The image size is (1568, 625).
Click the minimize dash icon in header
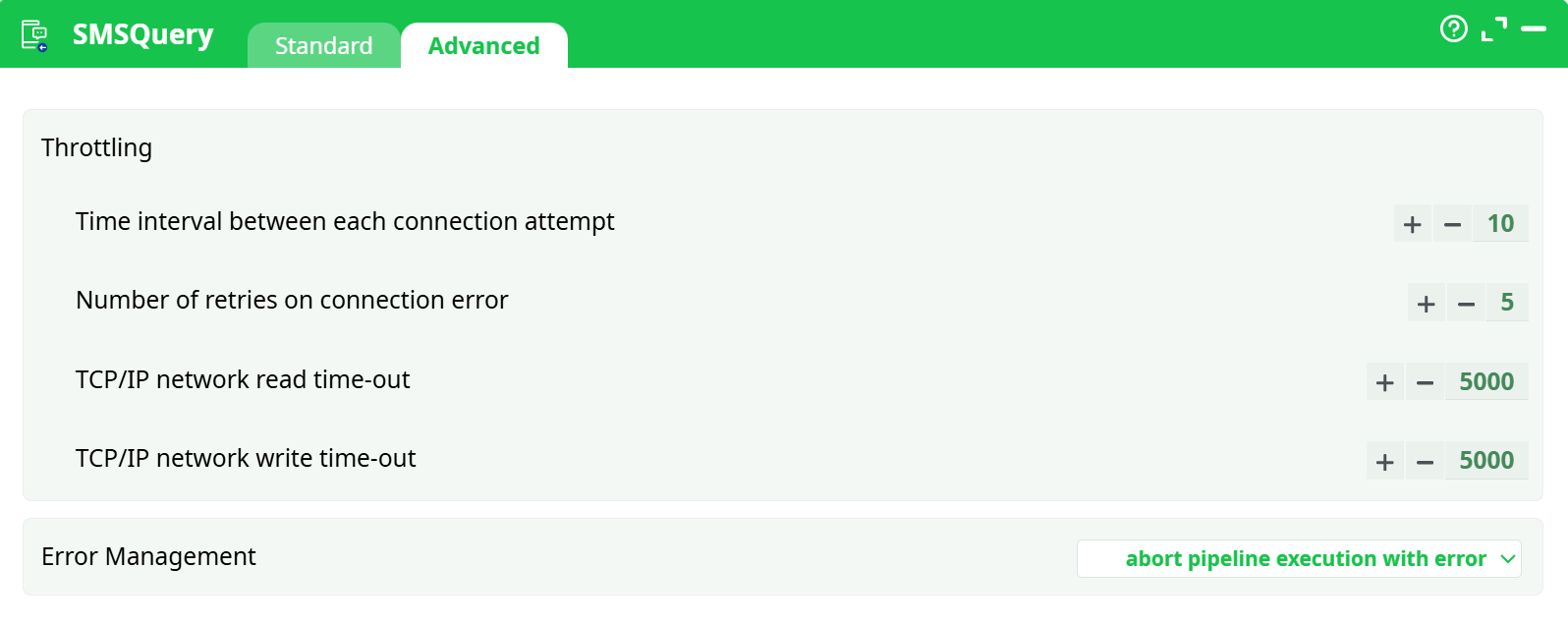[x=1533, y=29]
